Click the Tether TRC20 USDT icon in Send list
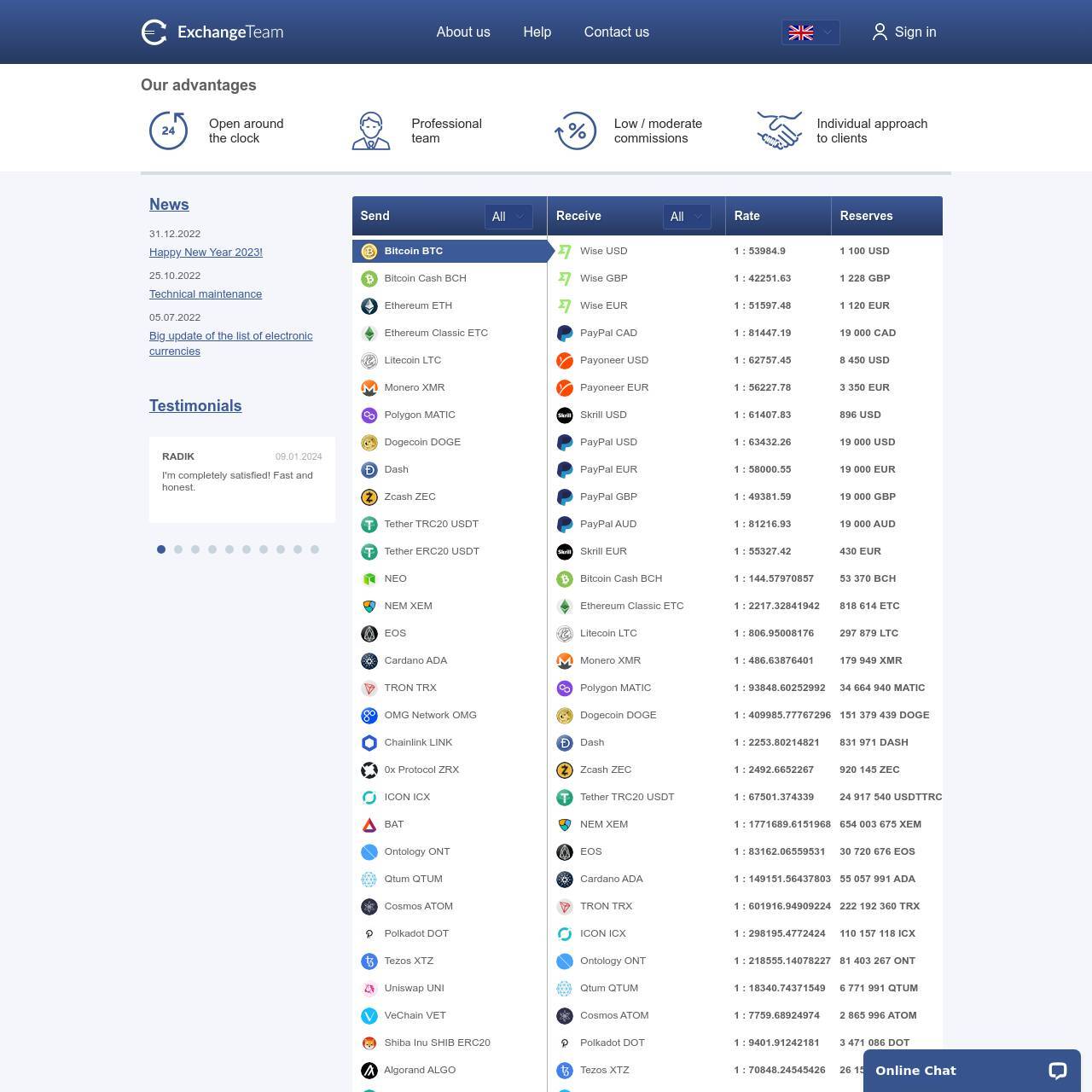 tap(369, 524)
